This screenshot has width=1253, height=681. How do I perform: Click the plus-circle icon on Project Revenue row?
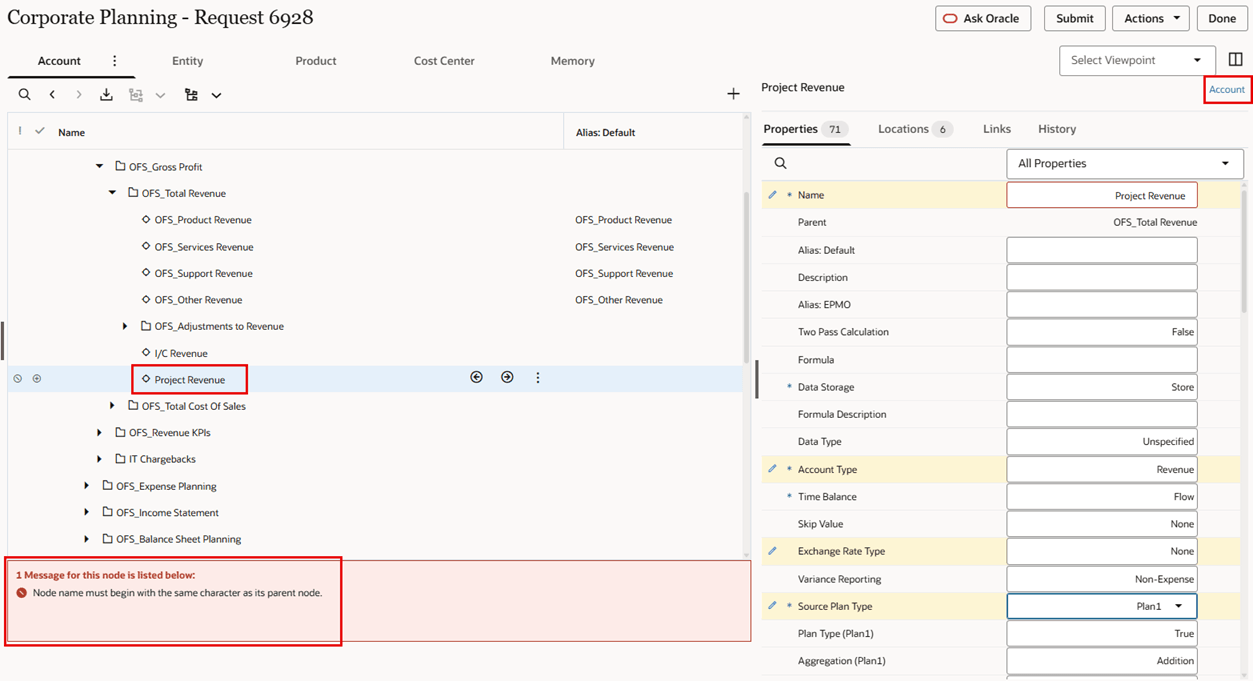click(37, 379)
